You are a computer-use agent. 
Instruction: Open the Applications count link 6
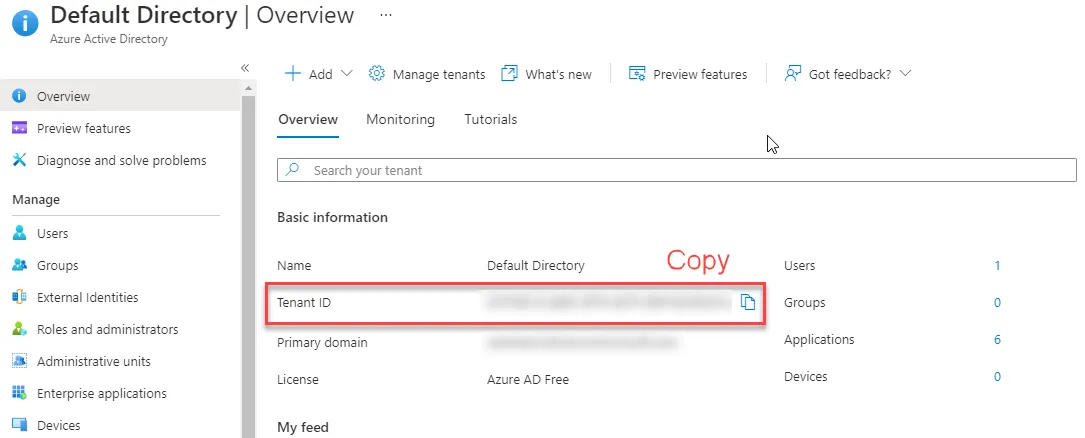[997, 340]
